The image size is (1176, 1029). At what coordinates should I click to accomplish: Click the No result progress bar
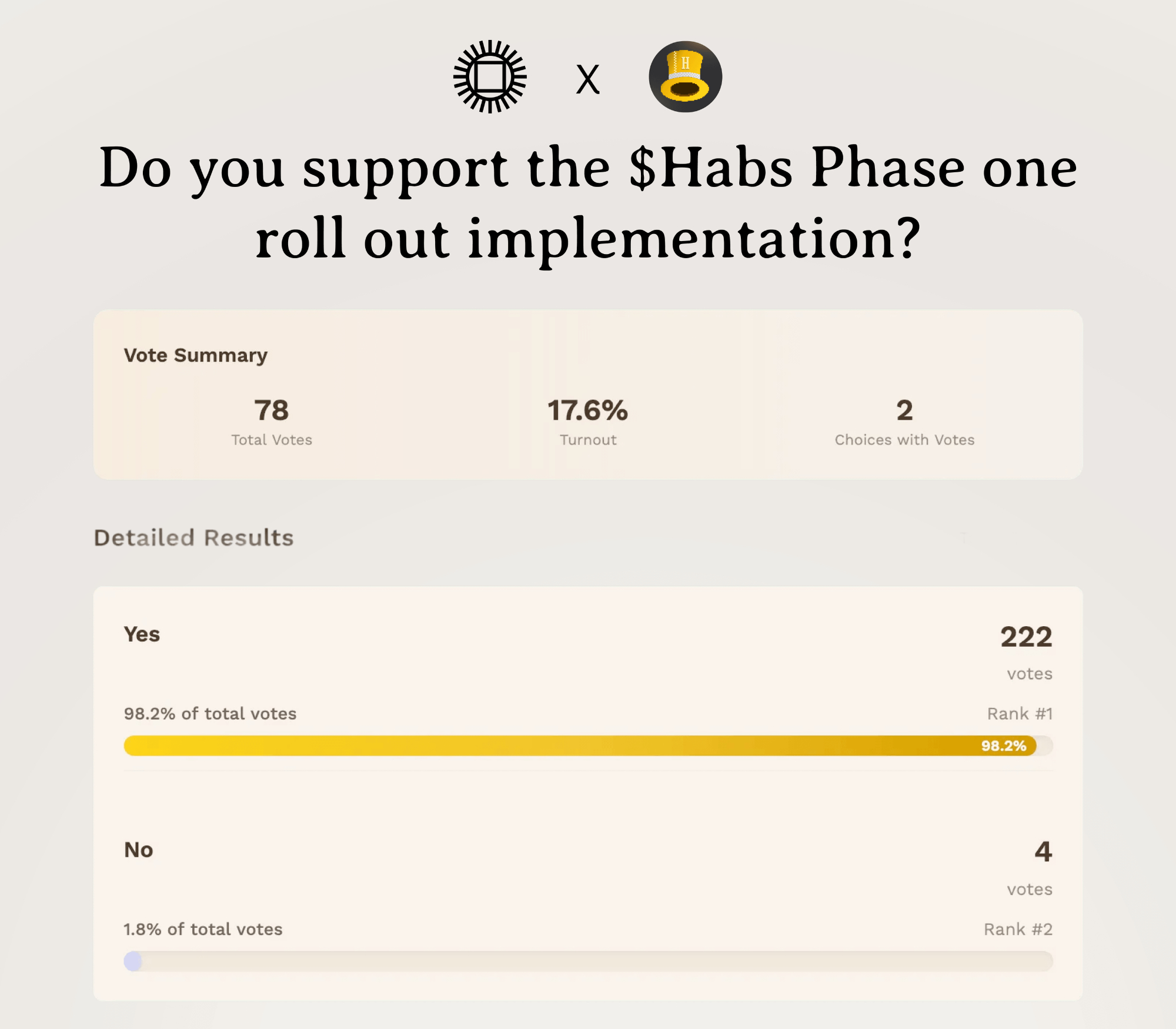pyautogui.click(x=588, y=961)
